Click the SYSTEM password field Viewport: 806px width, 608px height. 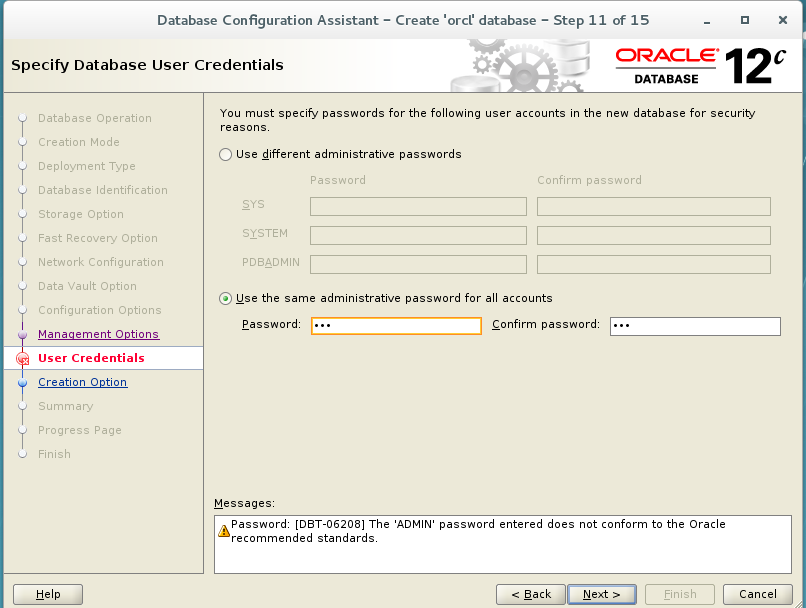pyautogui.click(x=418, y=235)
